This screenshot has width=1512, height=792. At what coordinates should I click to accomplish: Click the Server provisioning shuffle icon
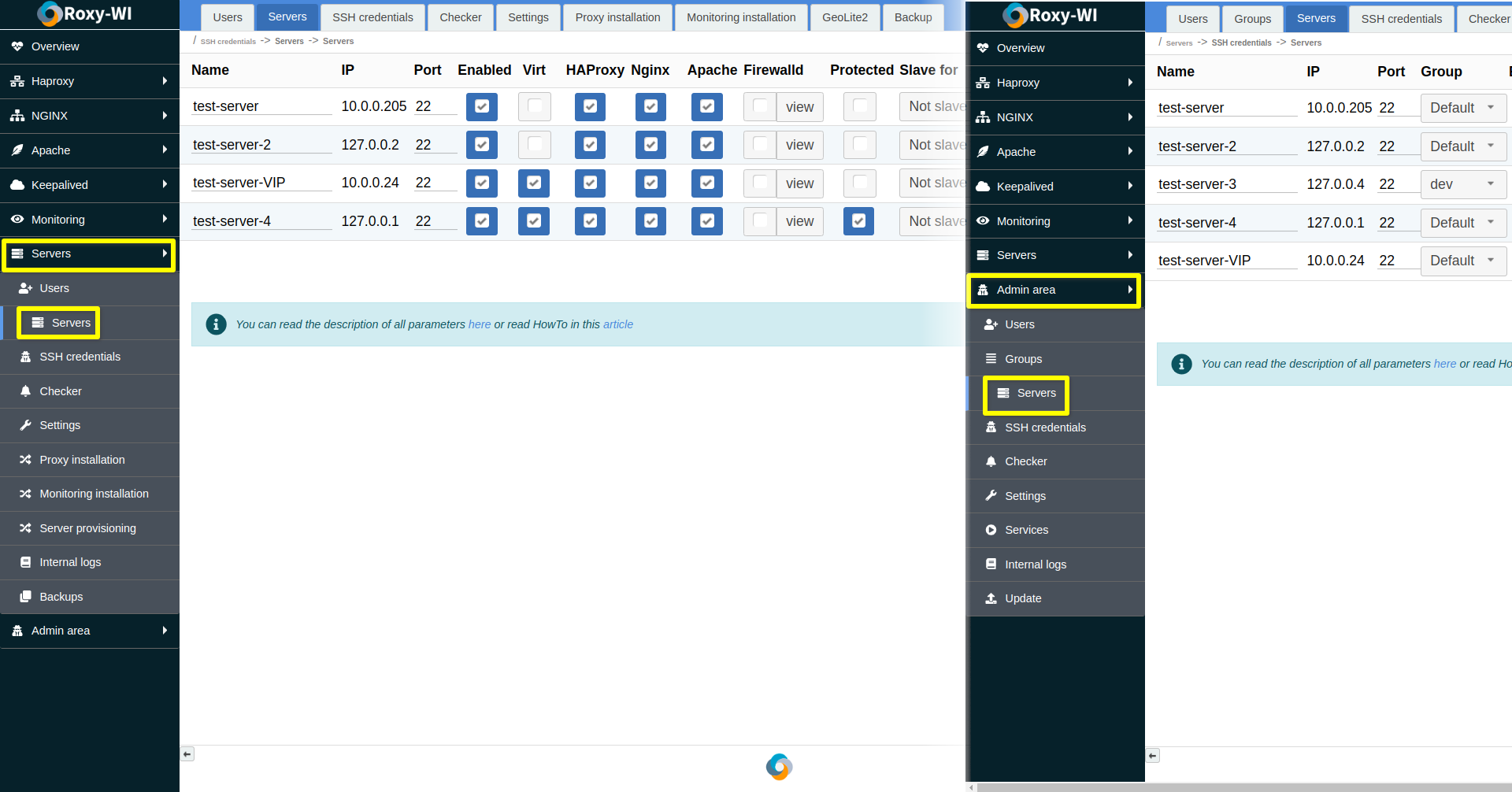tap(25, 528)
